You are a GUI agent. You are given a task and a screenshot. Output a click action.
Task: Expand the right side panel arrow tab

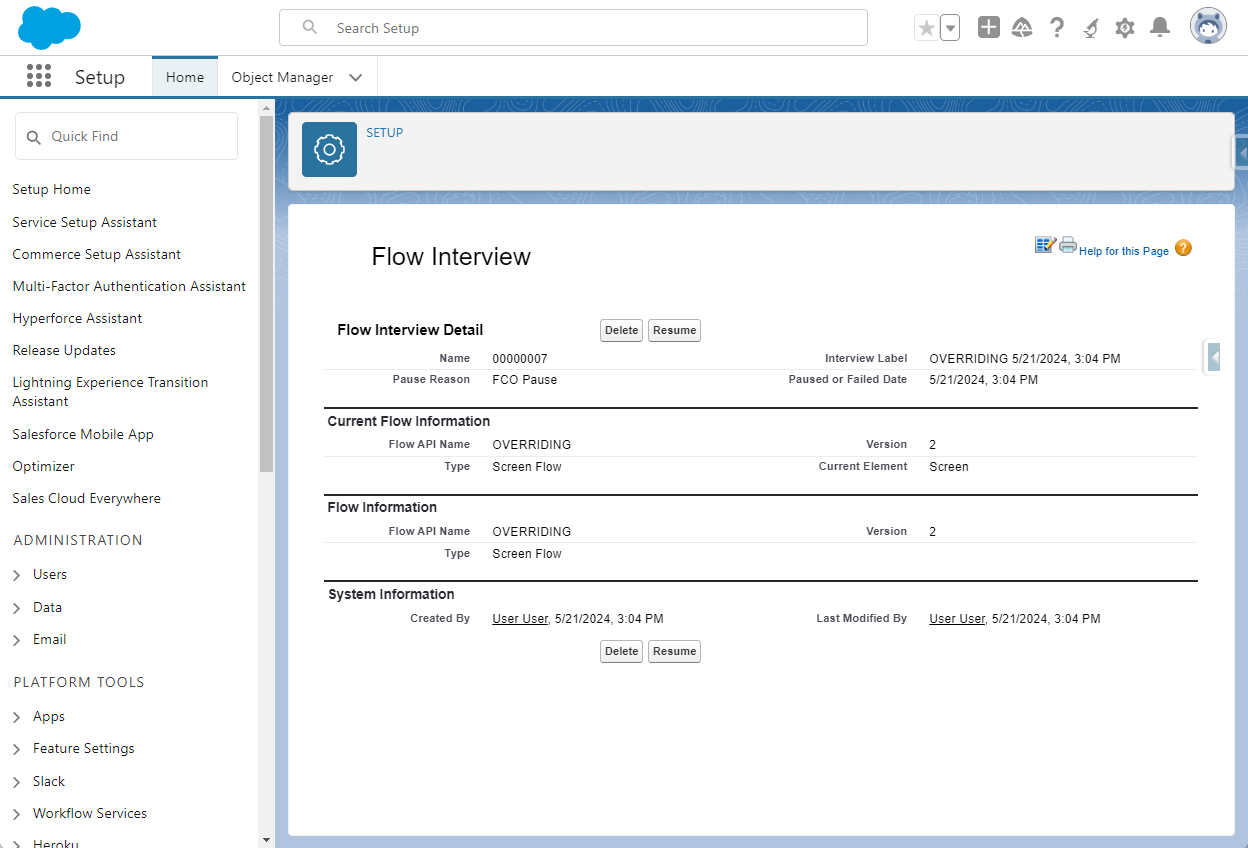coord(1213,357)
